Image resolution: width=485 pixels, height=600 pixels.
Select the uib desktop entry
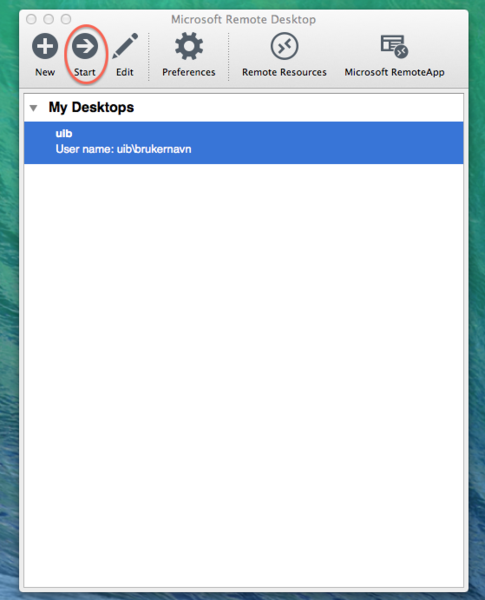point(243,143)
